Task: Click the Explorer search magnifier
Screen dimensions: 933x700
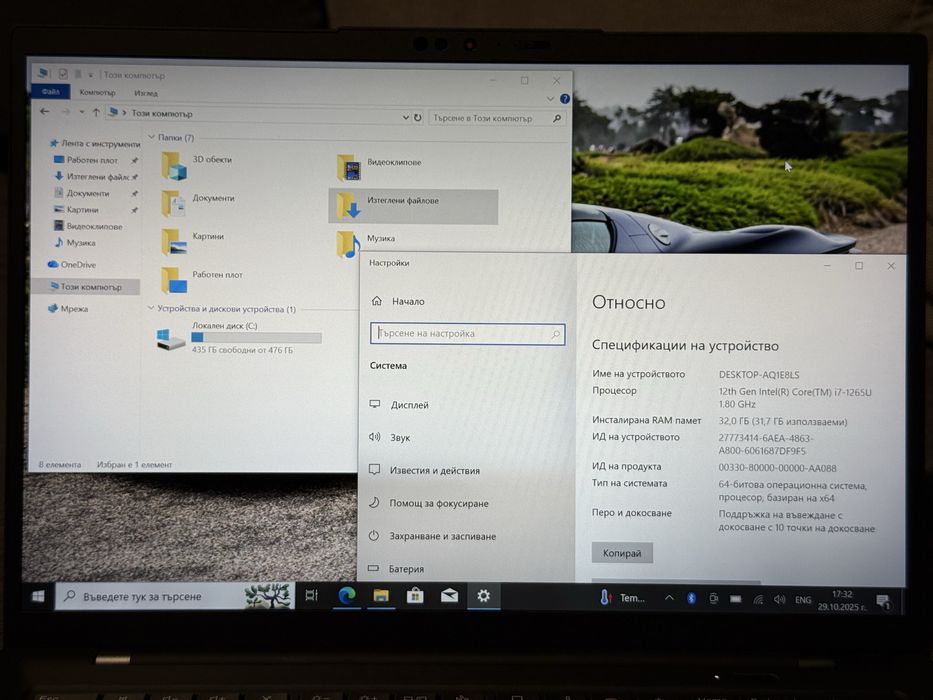Action: click(557, 118)
